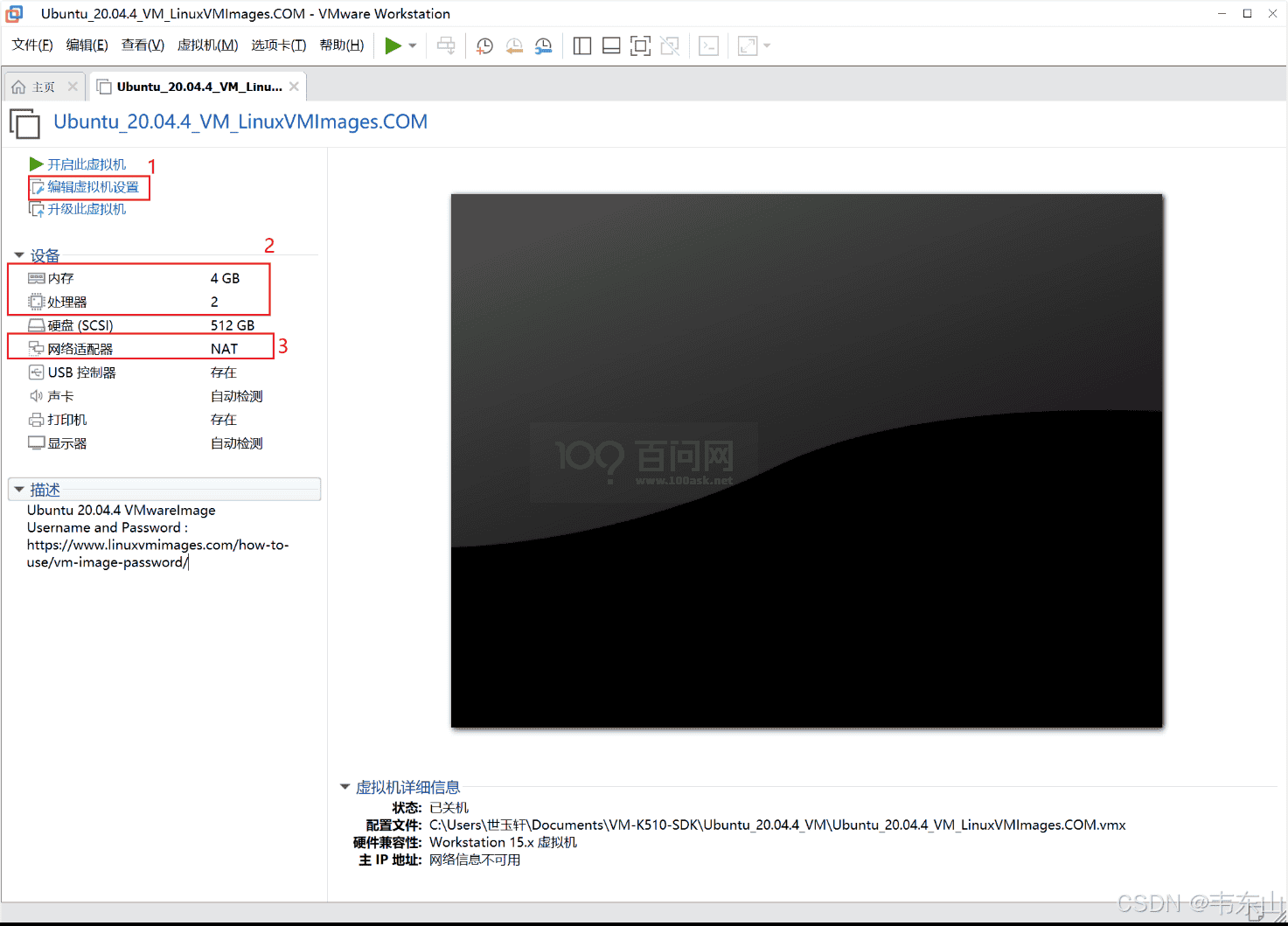This screenshot has height=926, width=1288.
Task: Toggle the thumbnail bar view
Action: [x=611, y=45]
